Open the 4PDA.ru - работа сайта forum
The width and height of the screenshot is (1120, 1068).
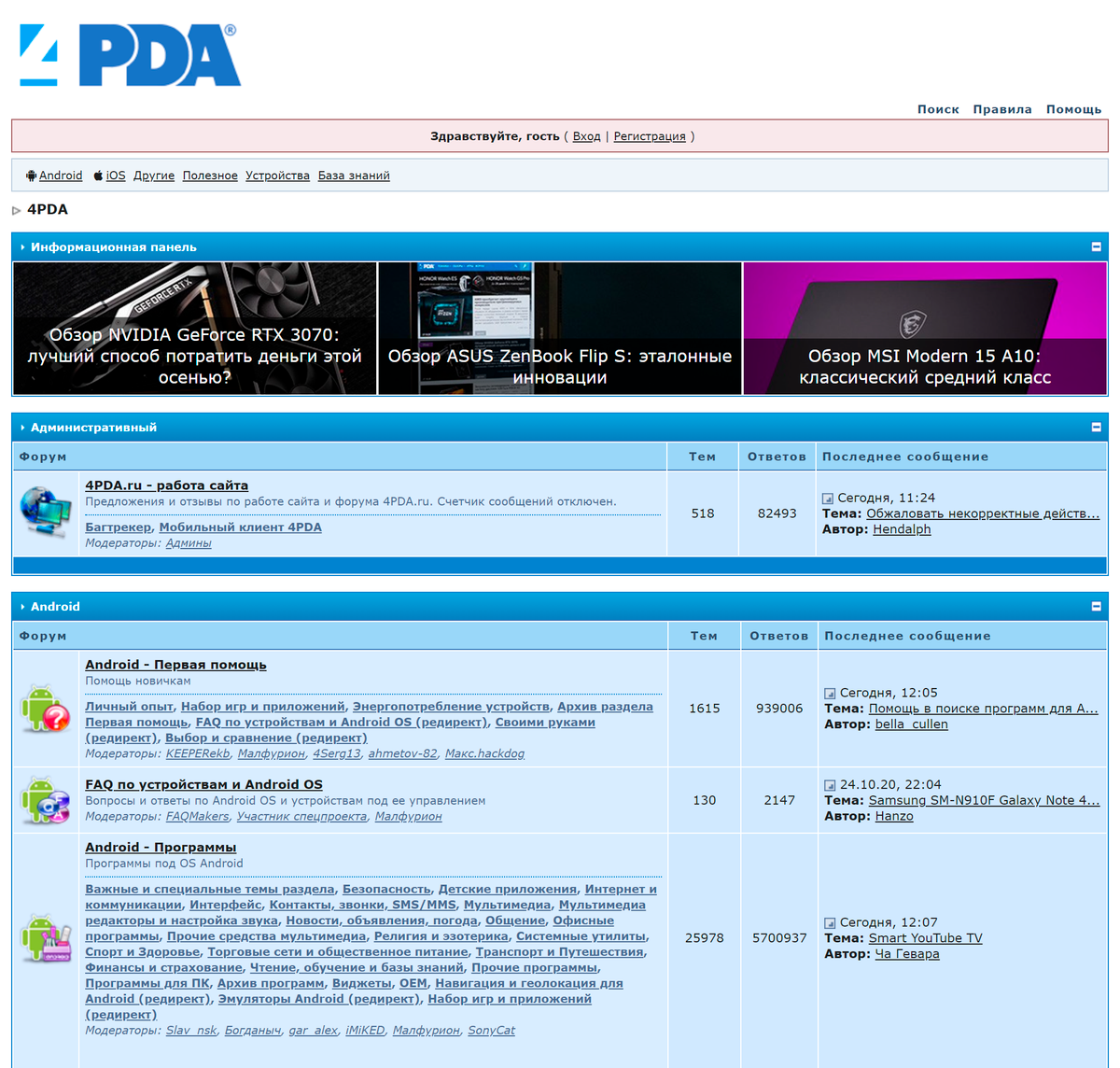pos(166,485)
